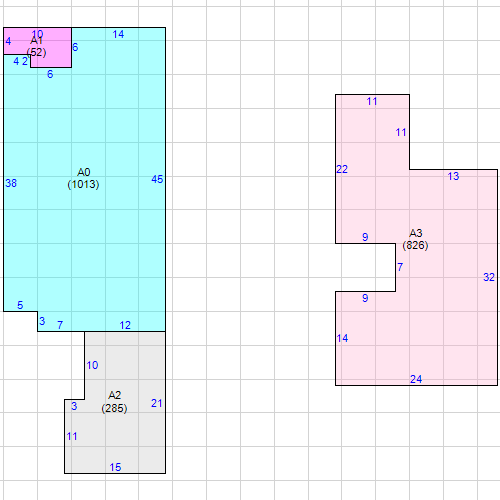Click the 5 dimension on area A0

point(20,305)
